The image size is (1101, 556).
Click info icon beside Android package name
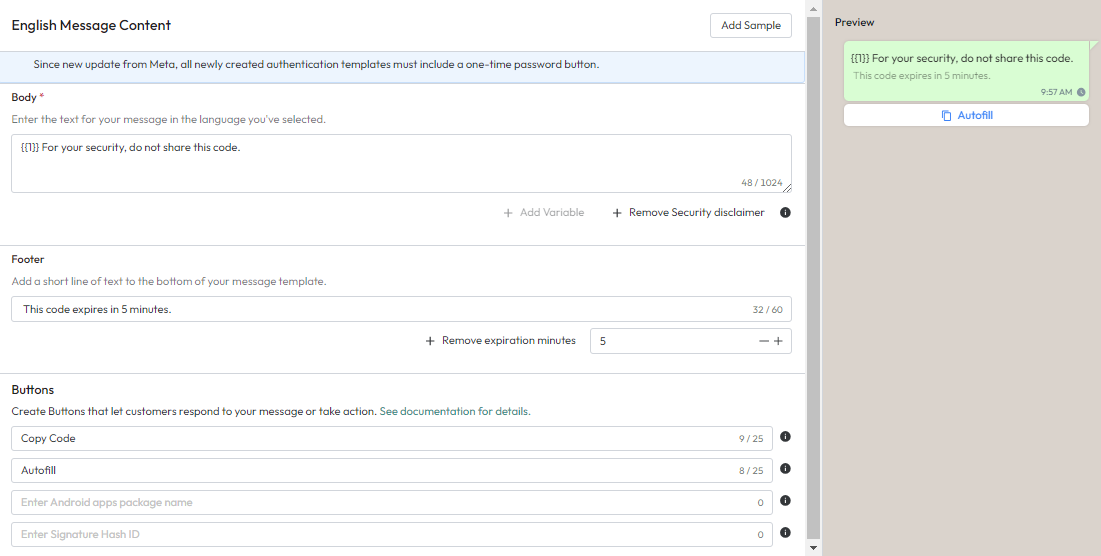(x=785, y=501)
